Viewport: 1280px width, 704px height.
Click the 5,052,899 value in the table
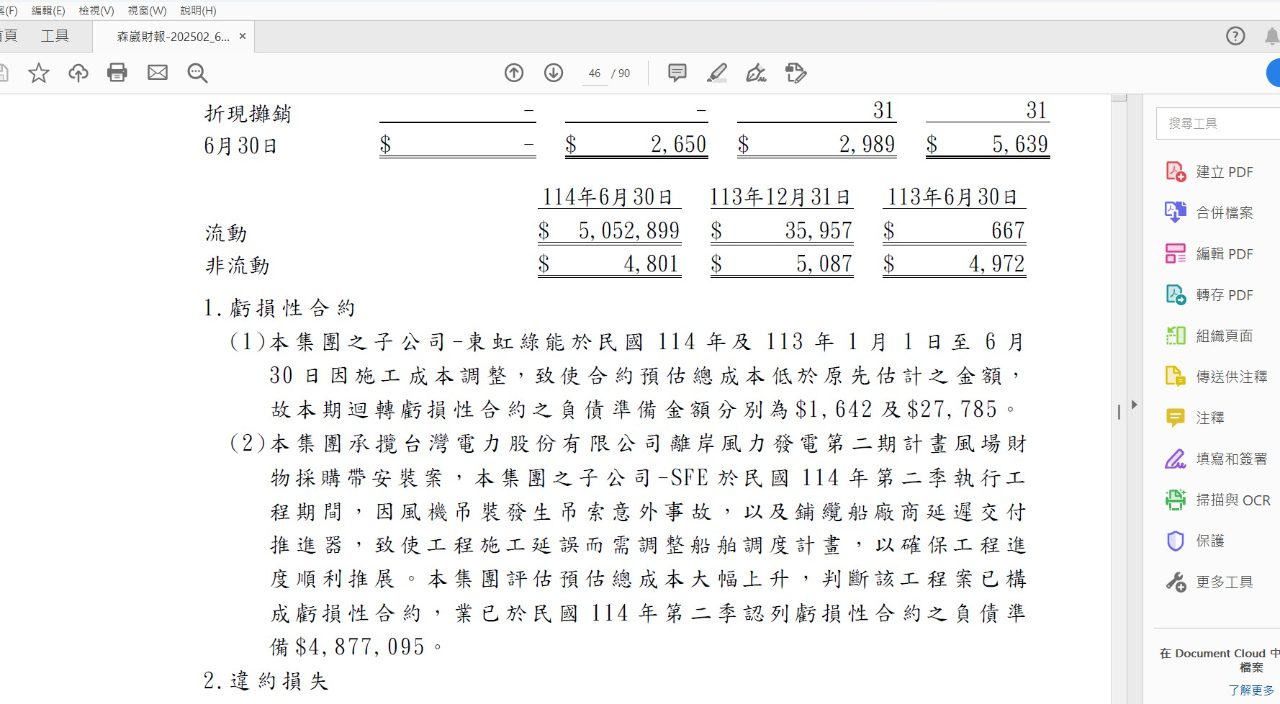click(x=629, y=231)
